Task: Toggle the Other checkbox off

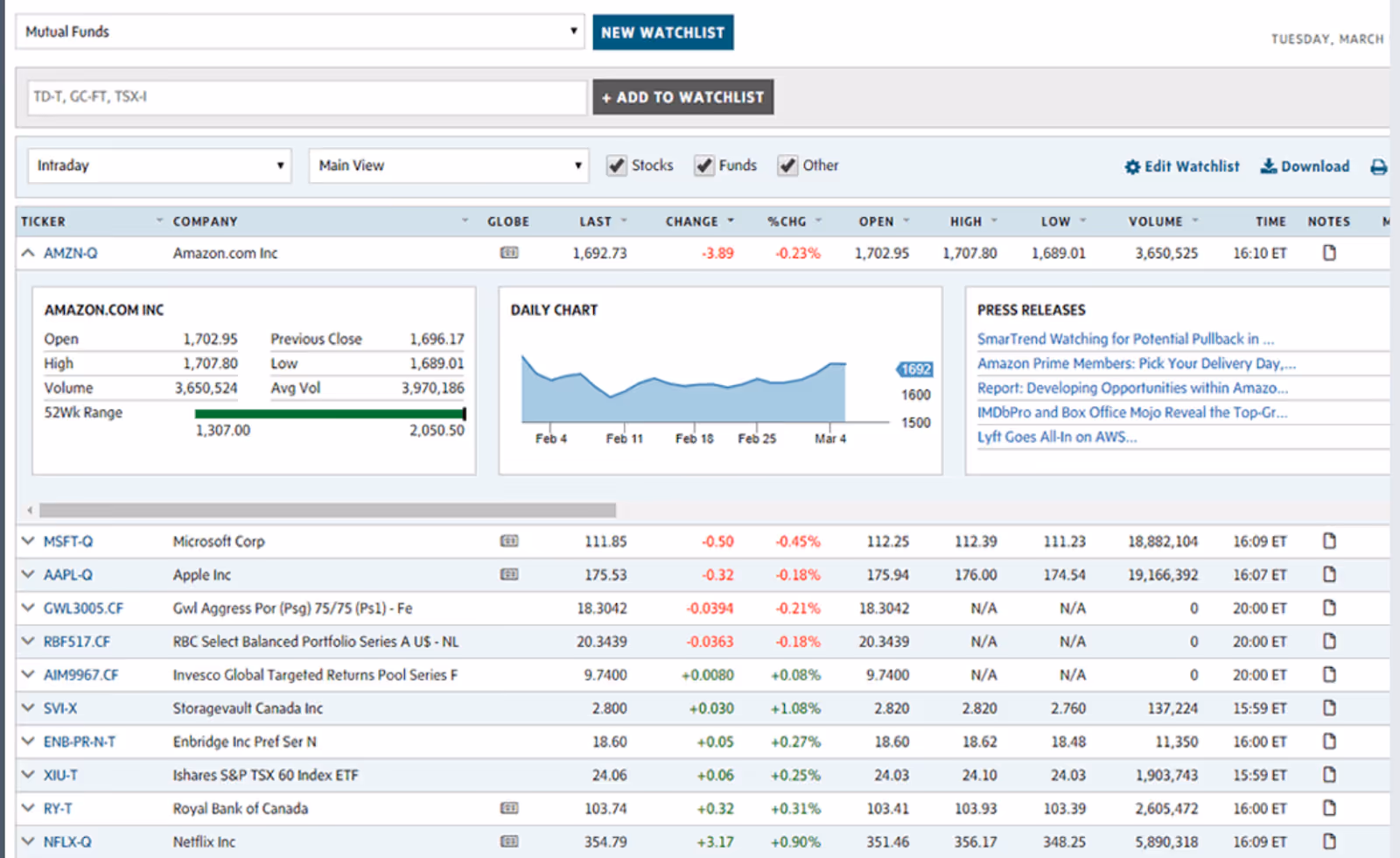Action: (x=787, y=165)
